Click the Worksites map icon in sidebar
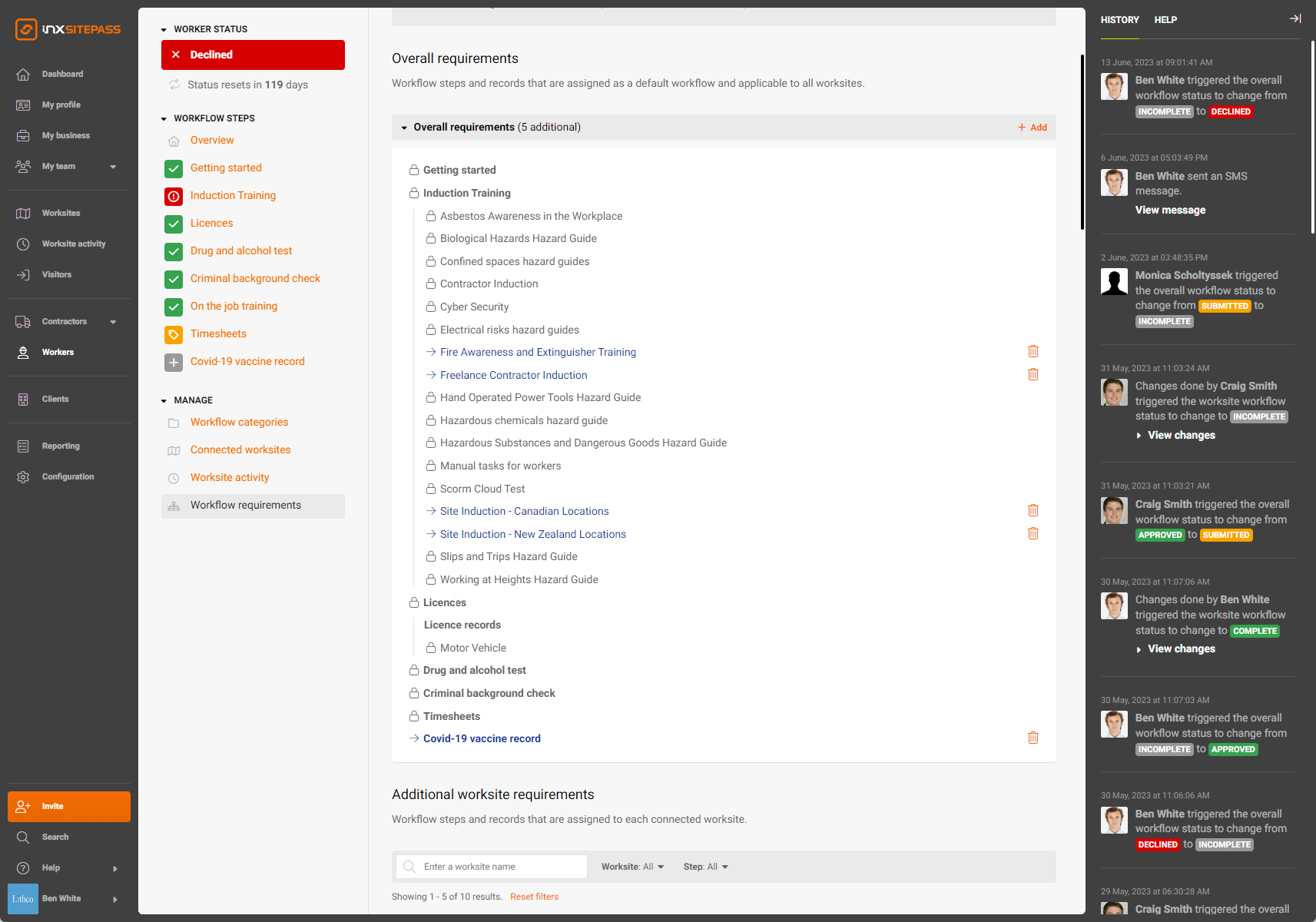This screenshot has width=1316, height=922. (x=24, y=214)
